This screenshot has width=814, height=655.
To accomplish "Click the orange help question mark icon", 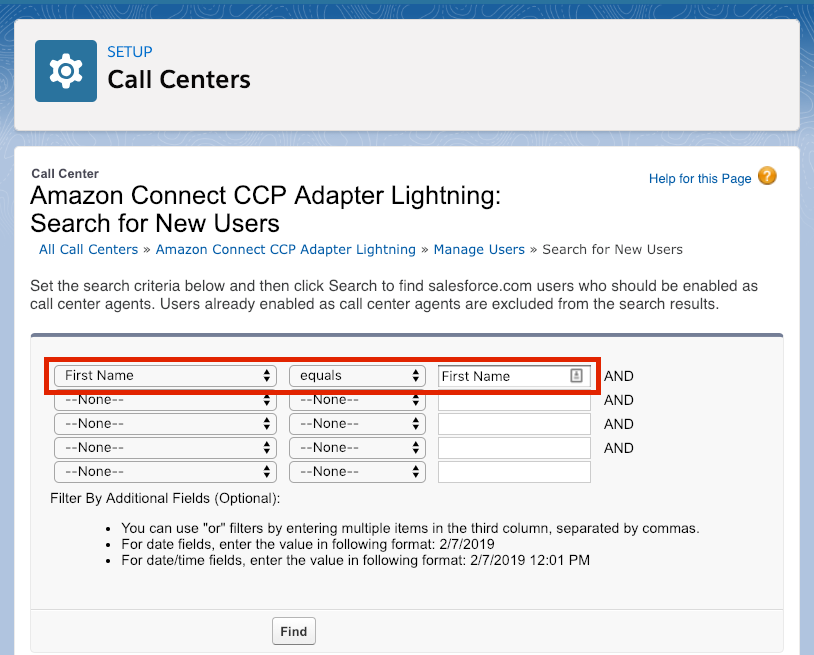I will (x=767, y=176).
